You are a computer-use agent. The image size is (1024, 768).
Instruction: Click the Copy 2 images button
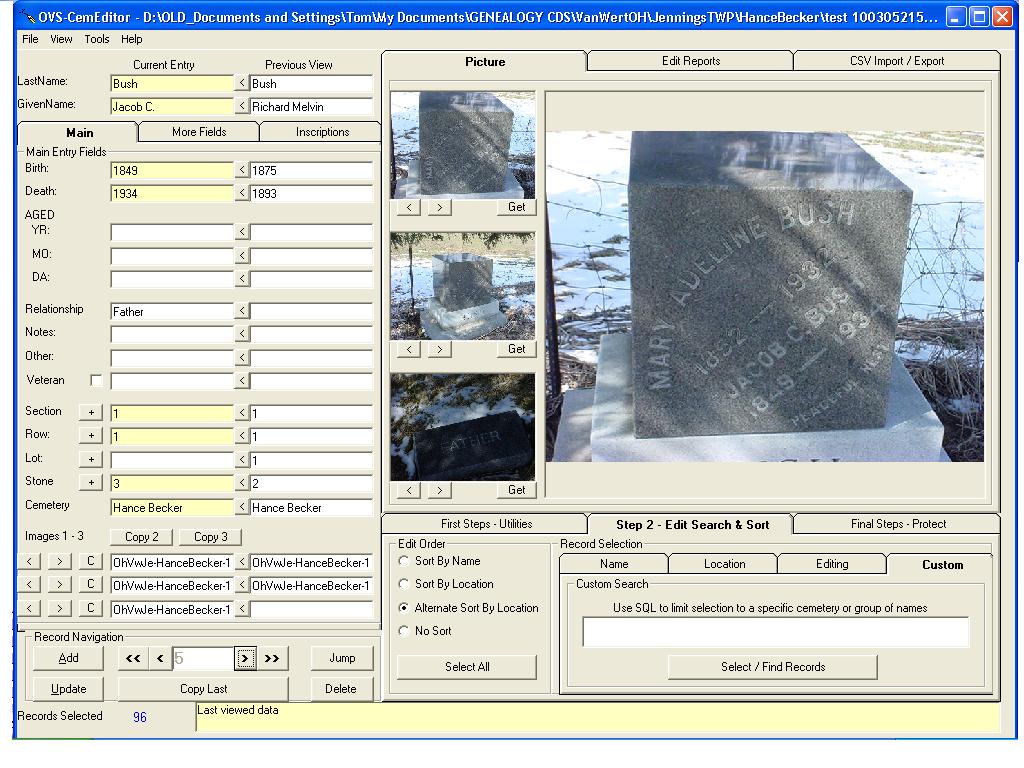point(142,537)
